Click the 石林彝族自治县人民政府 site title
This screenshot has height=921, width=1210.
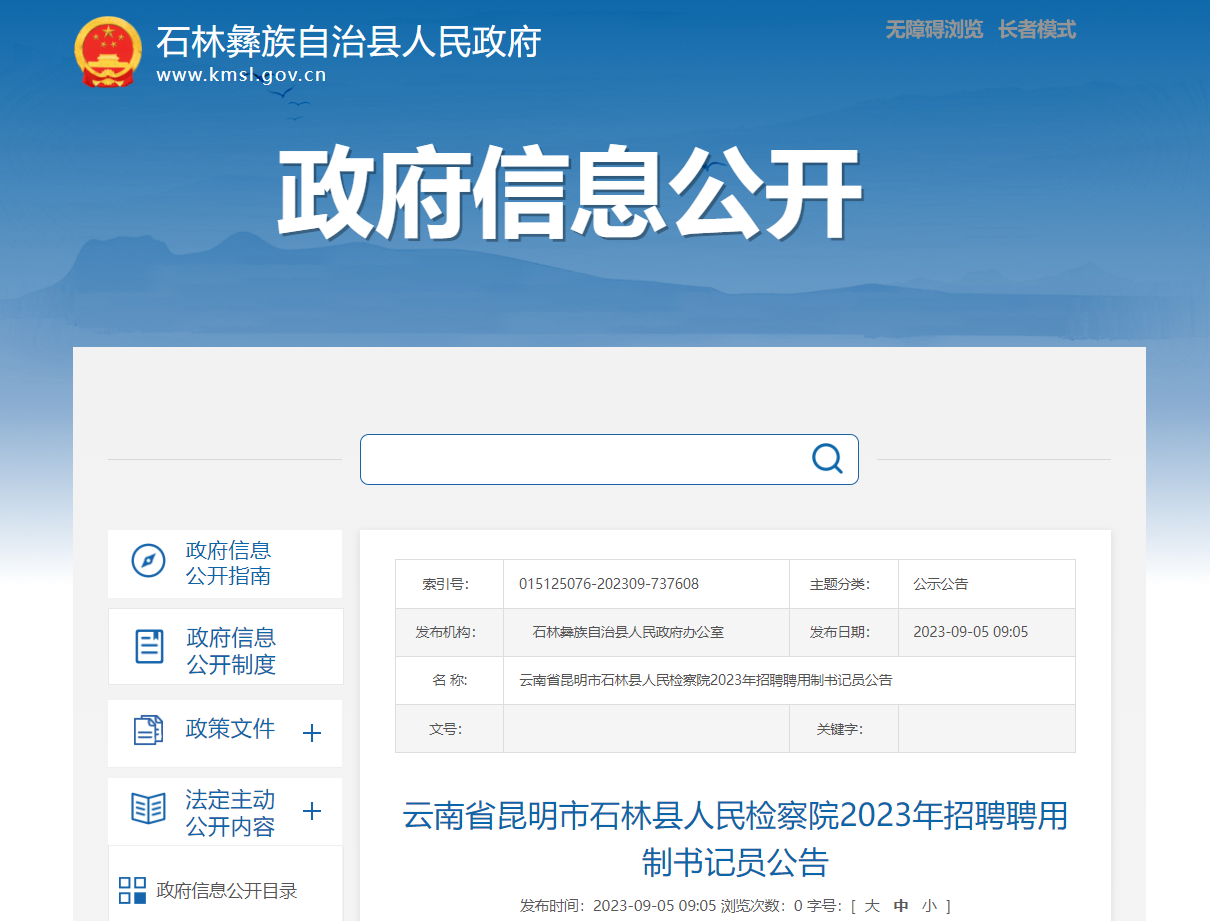pyautogui.click(x=348, y=42)
